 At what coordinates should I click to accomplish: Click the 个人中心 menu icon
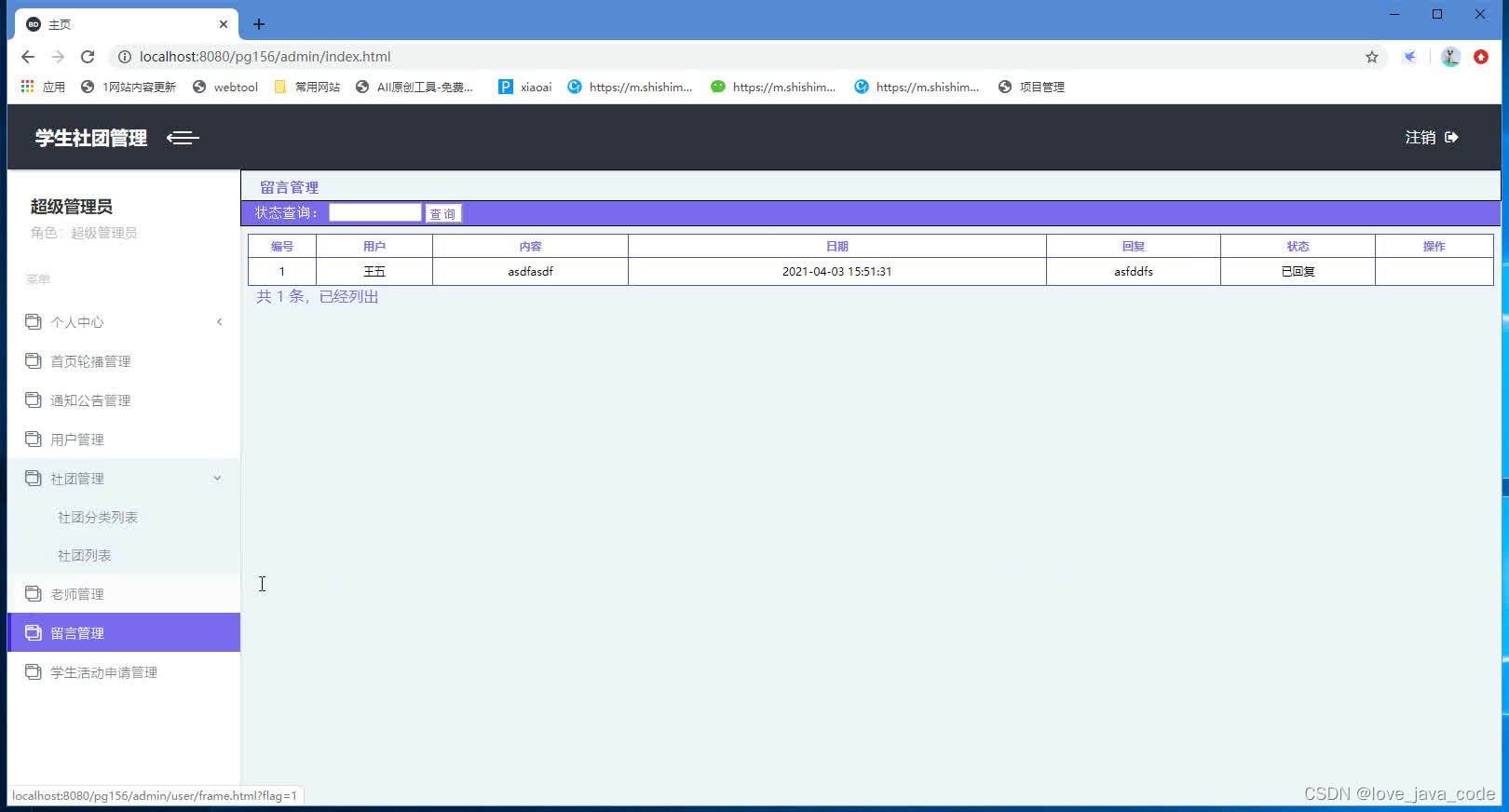[34, 321]
